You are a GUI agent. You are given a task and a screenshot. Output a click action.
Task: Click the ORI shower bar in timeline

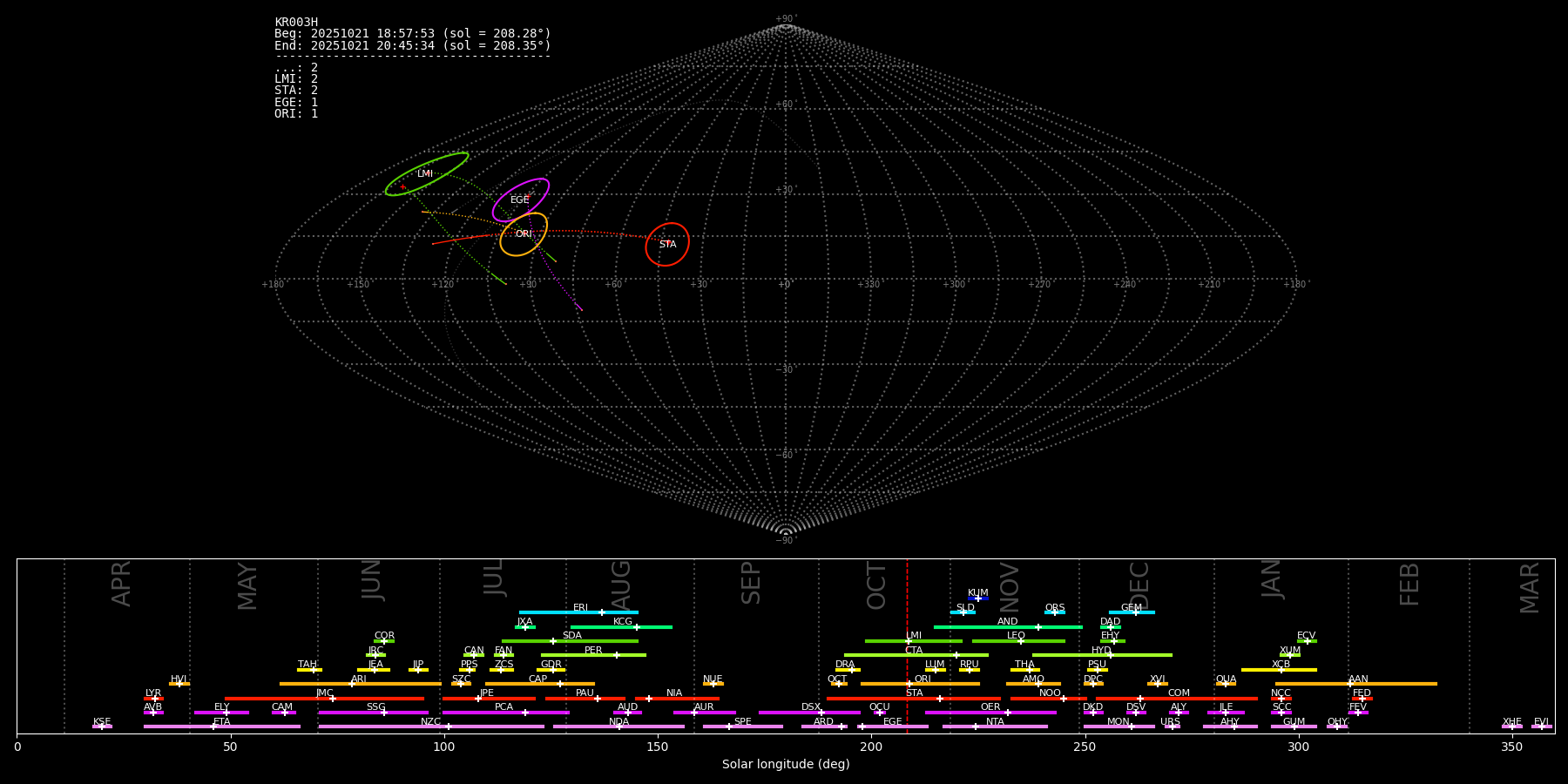pyautogui.click(x=920, y=684)
